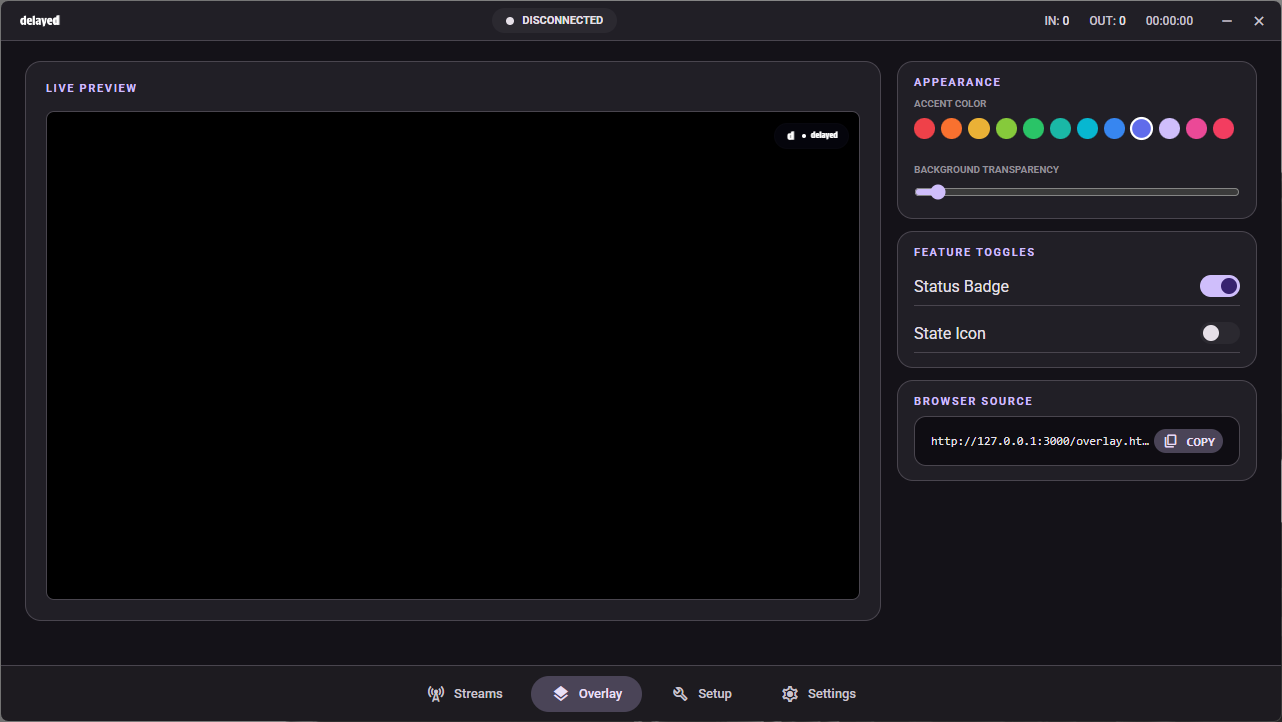This screenshot has width=1282, height=722.
Task: Click the delayed badge in live preview
Action: [x=812, y=135]
